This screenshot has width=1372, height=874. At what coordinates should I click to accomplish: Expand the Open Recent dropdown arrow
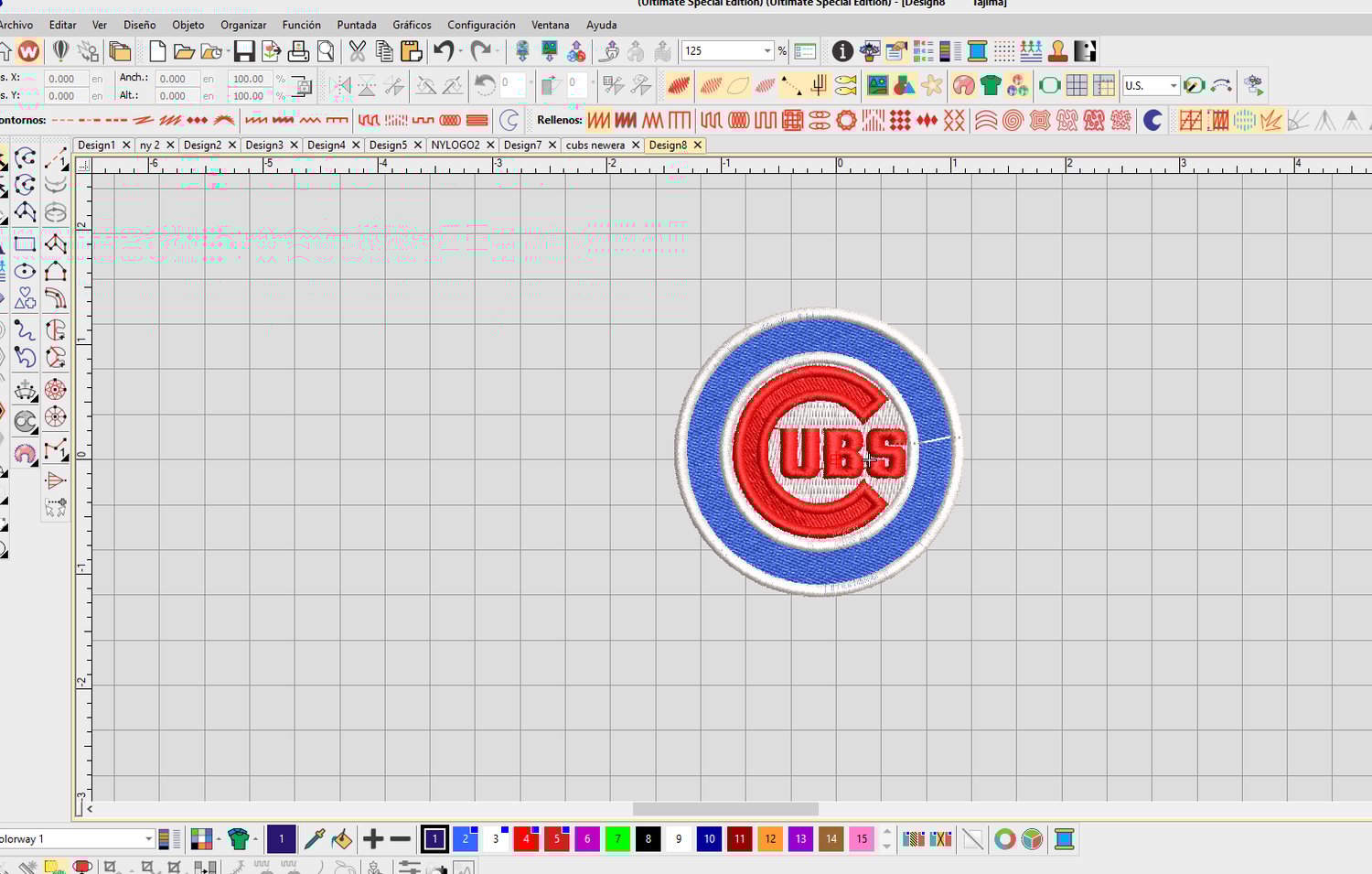tap(229, 51)
